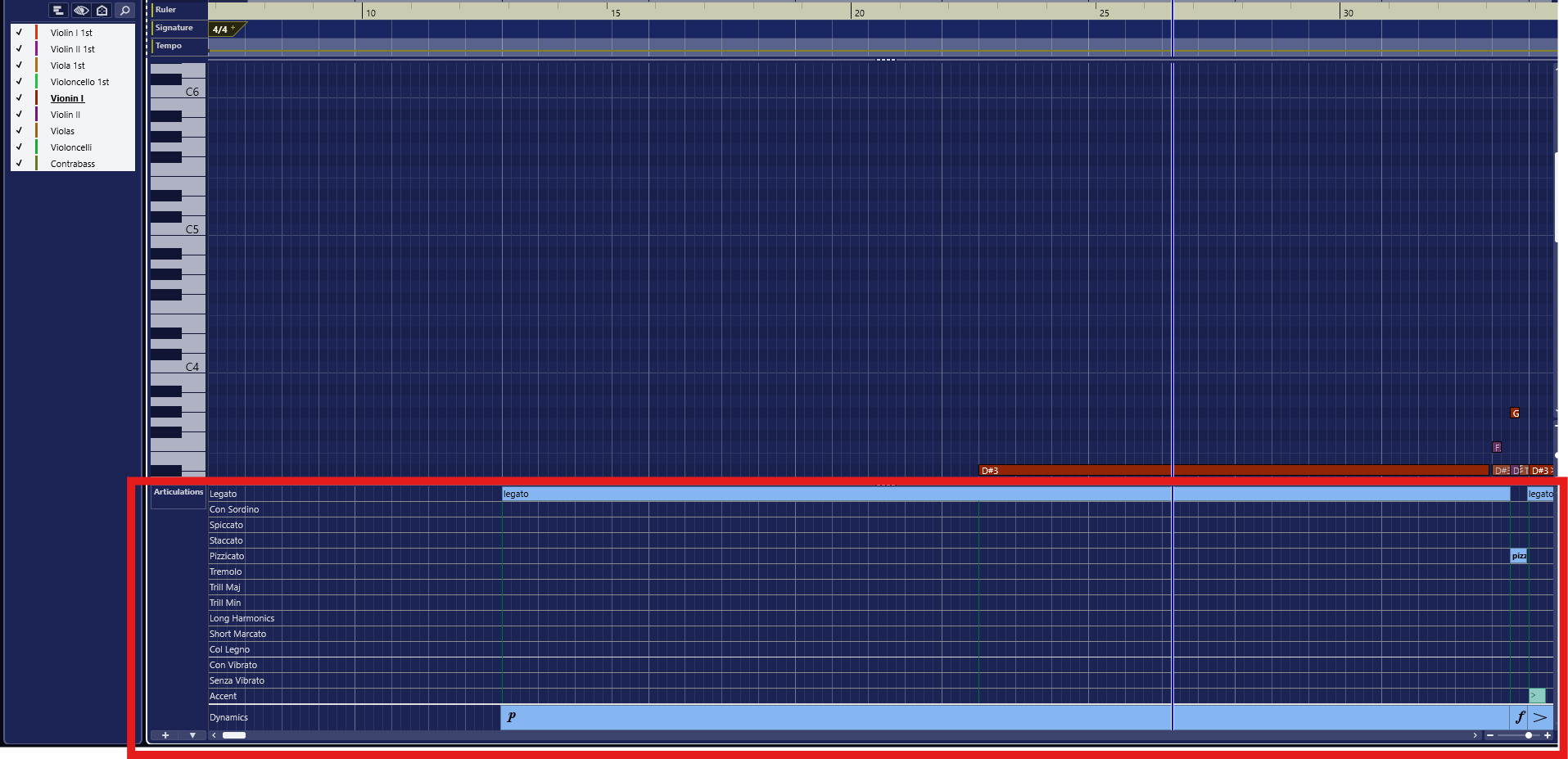Click the Long Harmonics row label
This screenshot has height=759, width=1568.
[242, 618]
